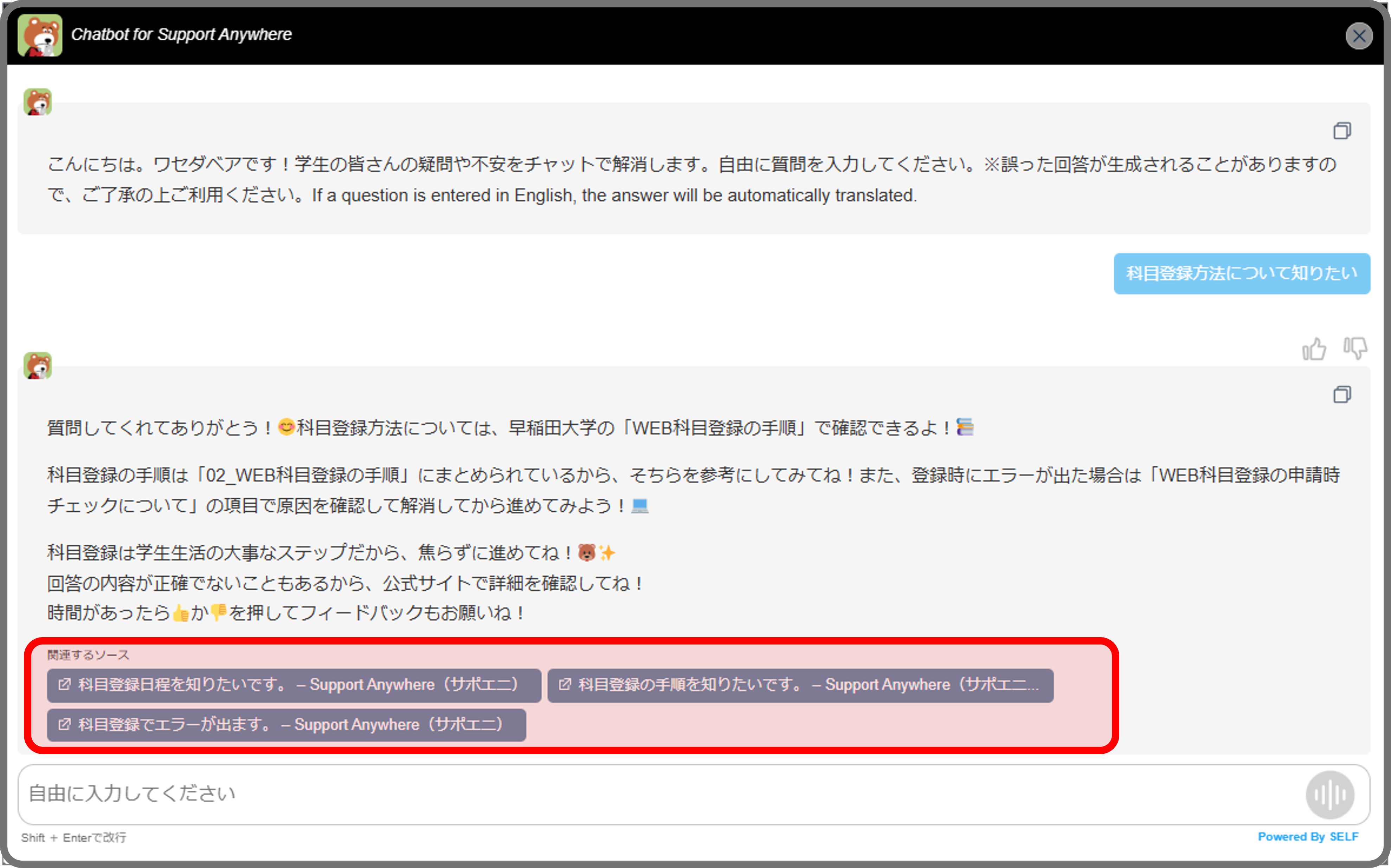The height and width of the screenshot is (868, 1391).
Task: Close the chatbot window
Action: pyautogui.click(x=1359, y=36)
